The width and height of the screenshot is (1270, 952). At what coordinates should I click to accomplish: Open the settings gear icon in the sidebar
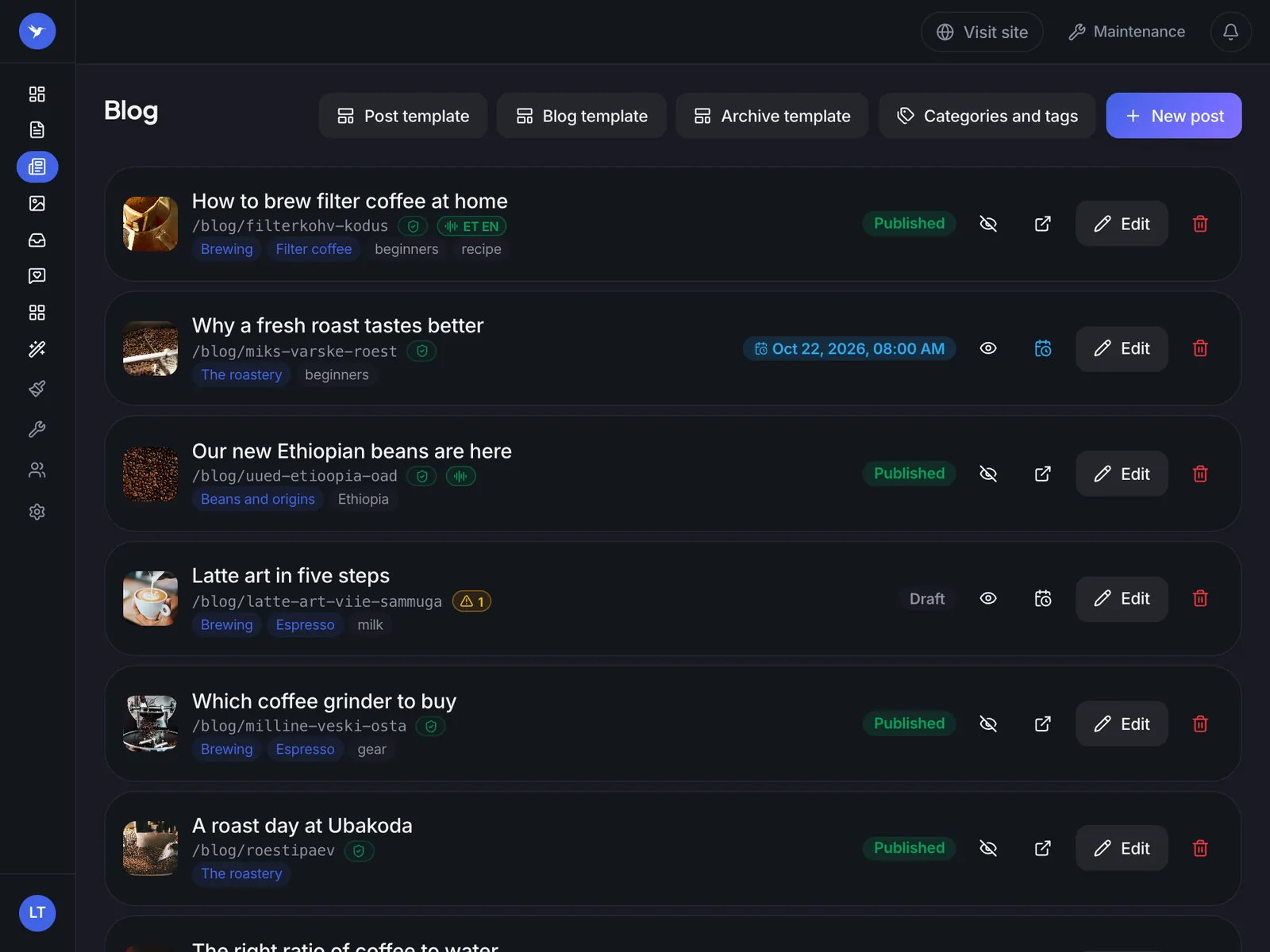pos(37,512)
